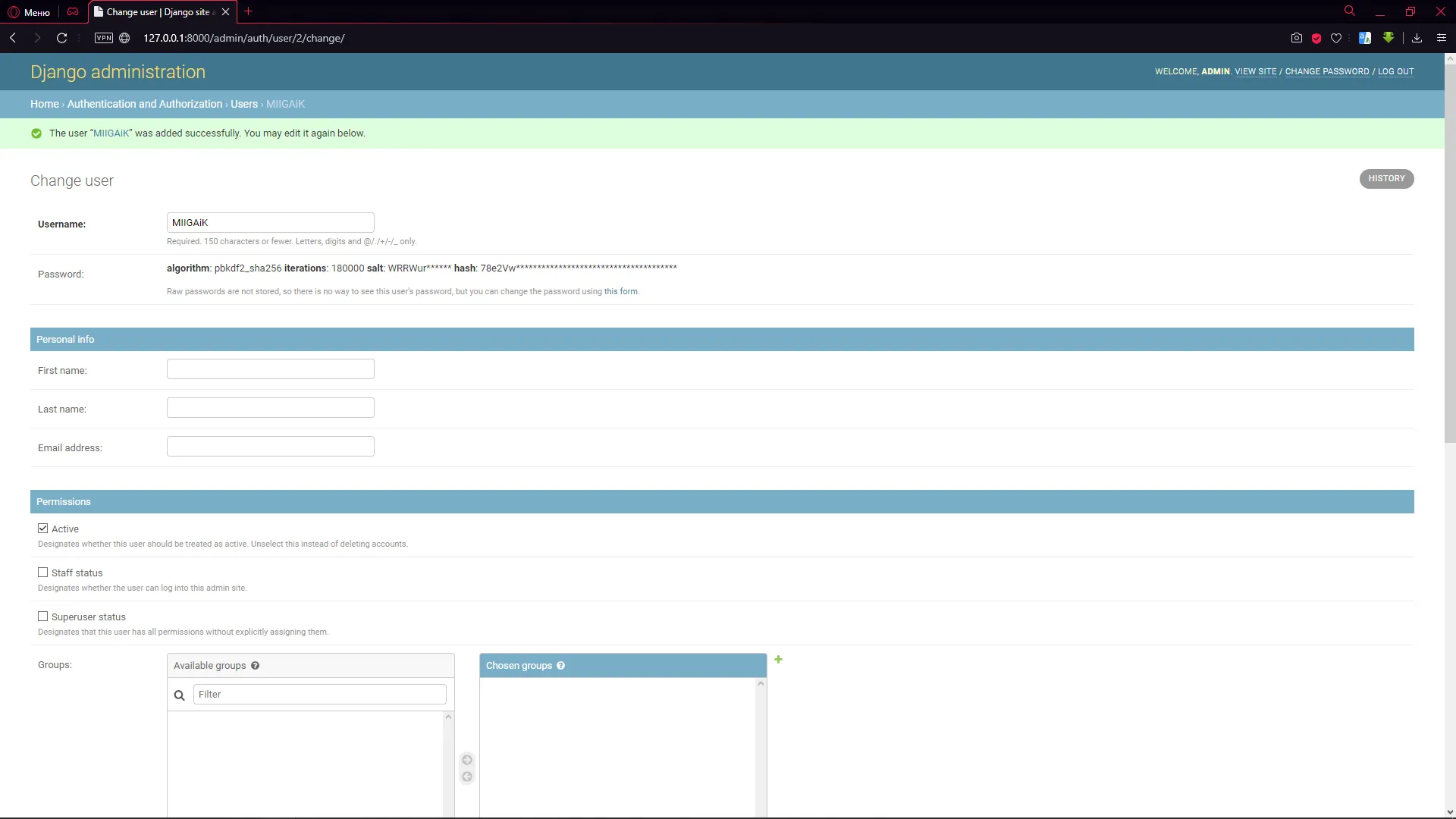Open the change password 'this form' link

coord(620,291)
